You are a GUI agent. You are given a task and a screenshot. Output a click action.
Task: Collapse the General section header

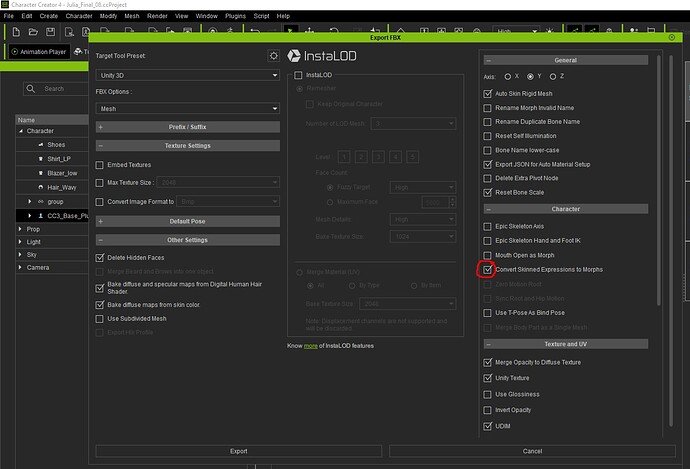coord(565,60)
